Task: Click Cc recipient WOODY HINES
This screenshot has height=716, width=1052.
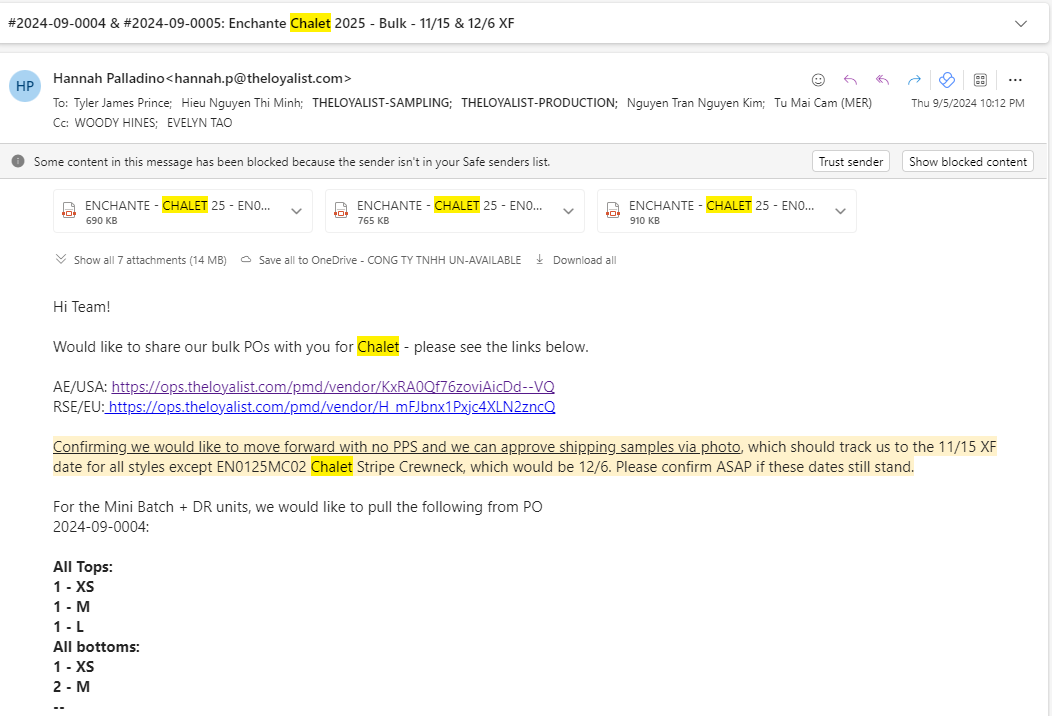Action: pos(115,123)
